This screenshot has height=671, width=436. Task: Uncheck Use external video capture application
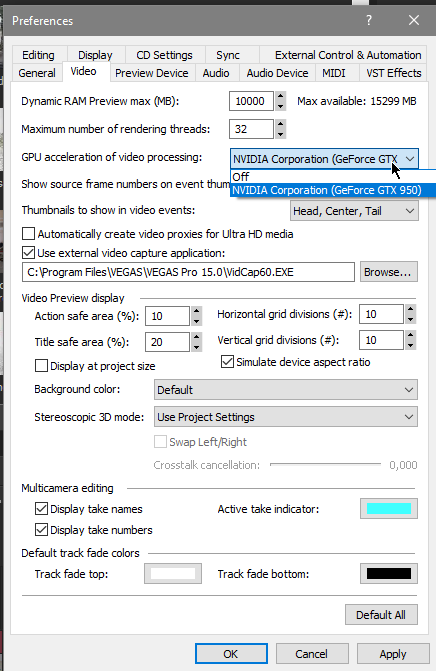pyautogui.click(x=28, y=252)
